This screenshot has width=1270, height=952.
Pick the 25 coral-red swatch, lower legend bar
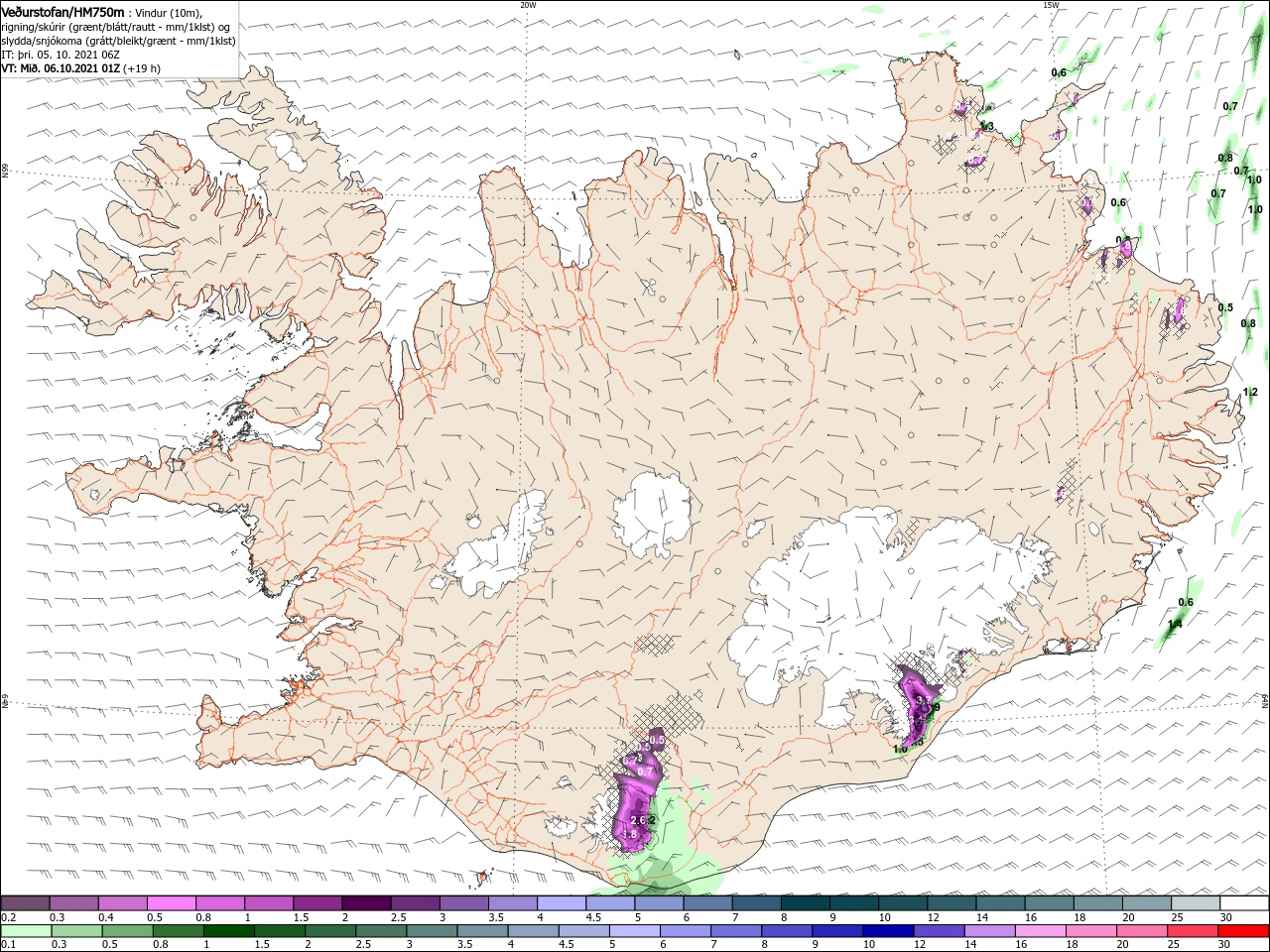[x=1193, y=931]
